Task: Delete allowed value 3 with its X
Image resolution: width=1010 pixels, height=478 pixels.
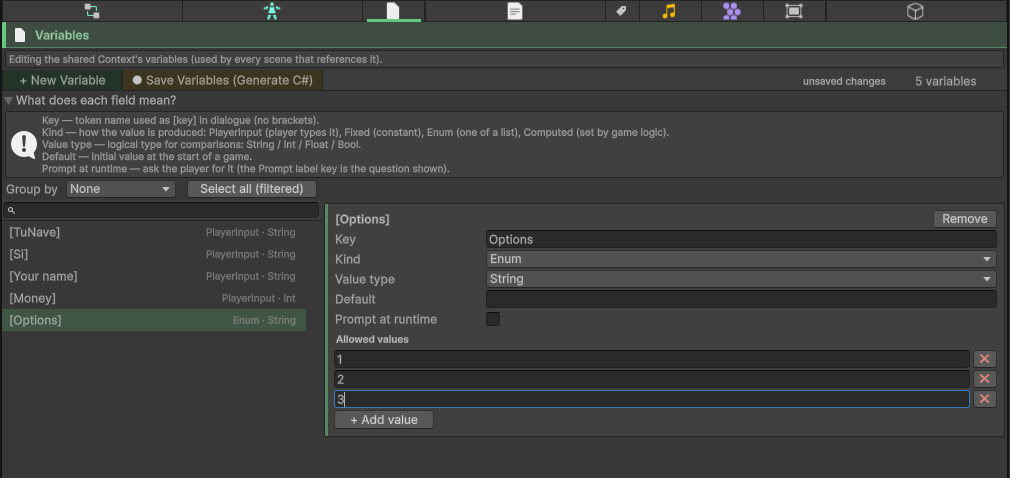Action: coord(984,399)
